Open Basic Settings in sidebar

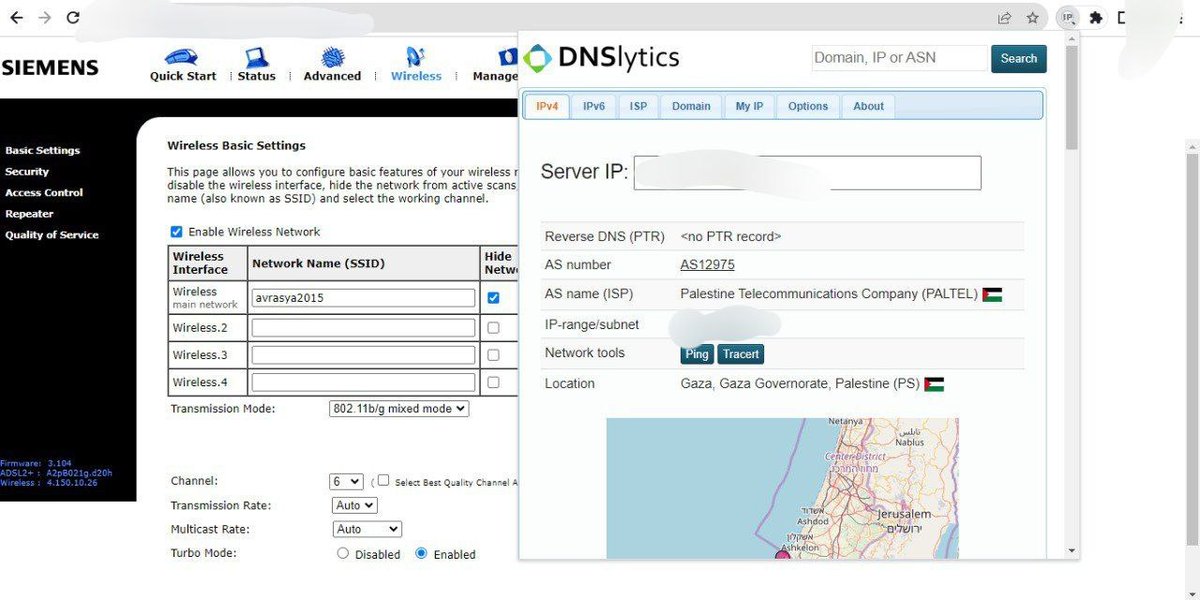42,151
